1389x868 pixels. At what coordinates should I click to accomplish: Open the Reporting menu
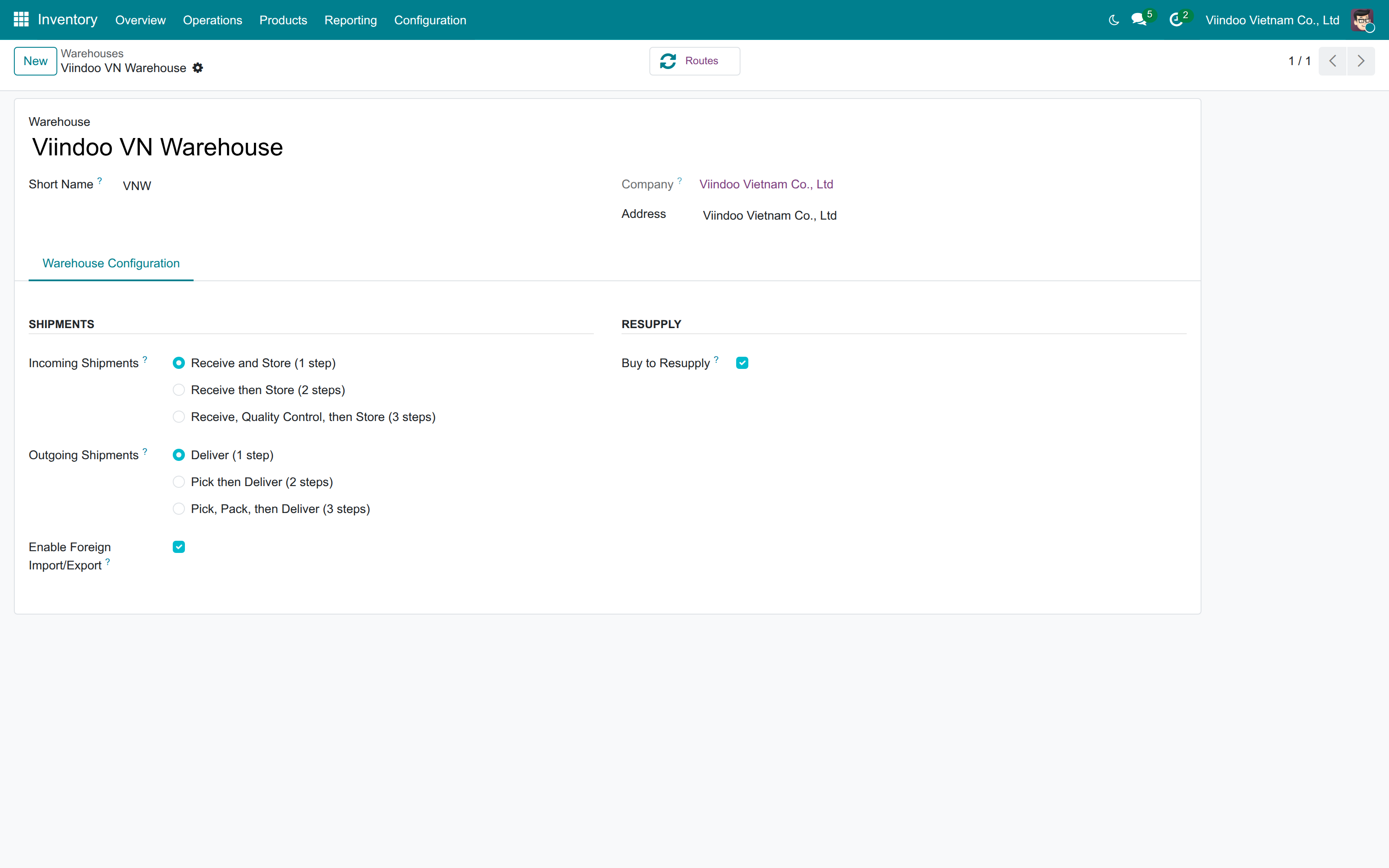[x=350, y=20]
